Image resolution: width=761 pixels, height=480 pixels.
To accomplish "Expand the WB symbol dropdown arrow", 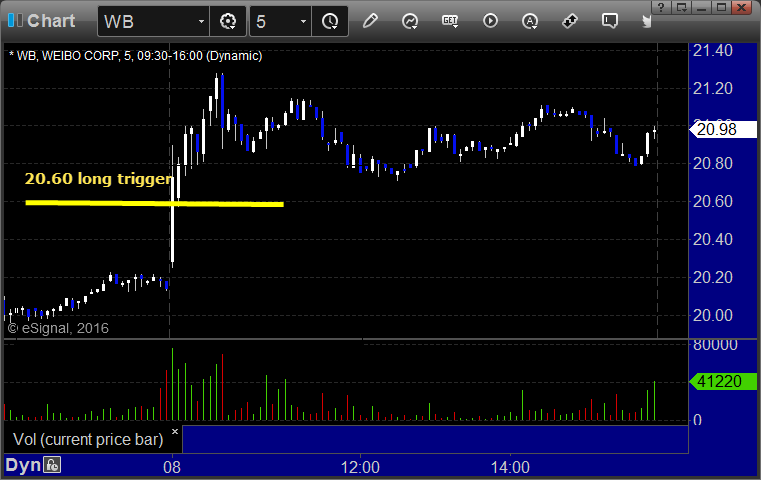I will [x=201, y=21].
